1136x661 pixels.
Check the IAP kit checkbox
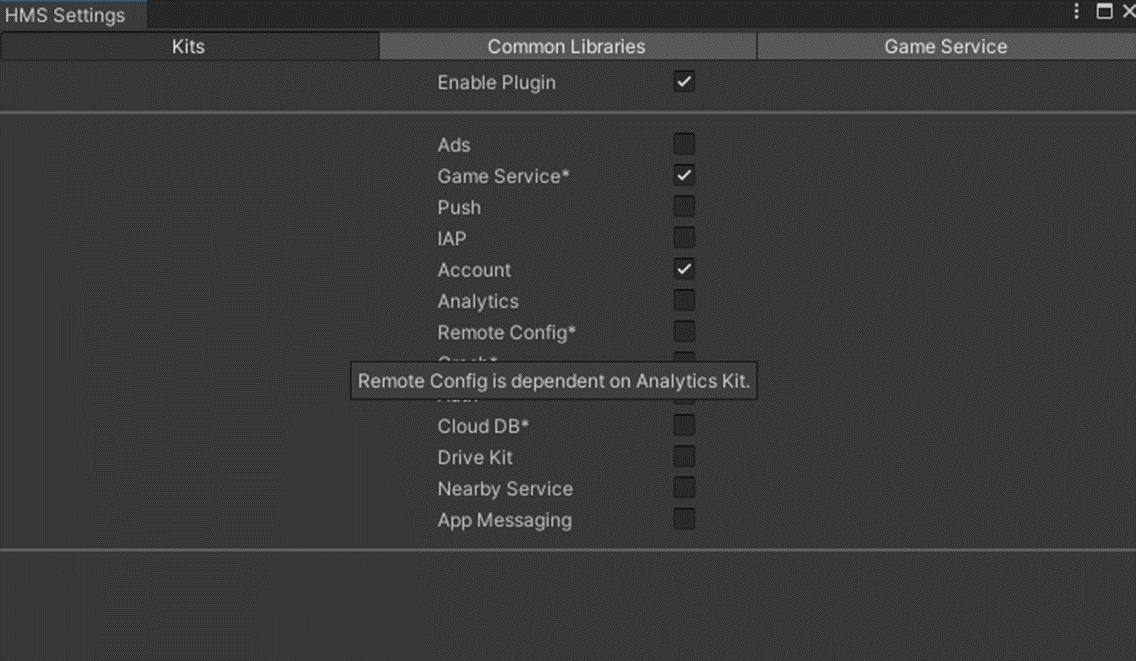pyautogui.click(x=684, y=237)
